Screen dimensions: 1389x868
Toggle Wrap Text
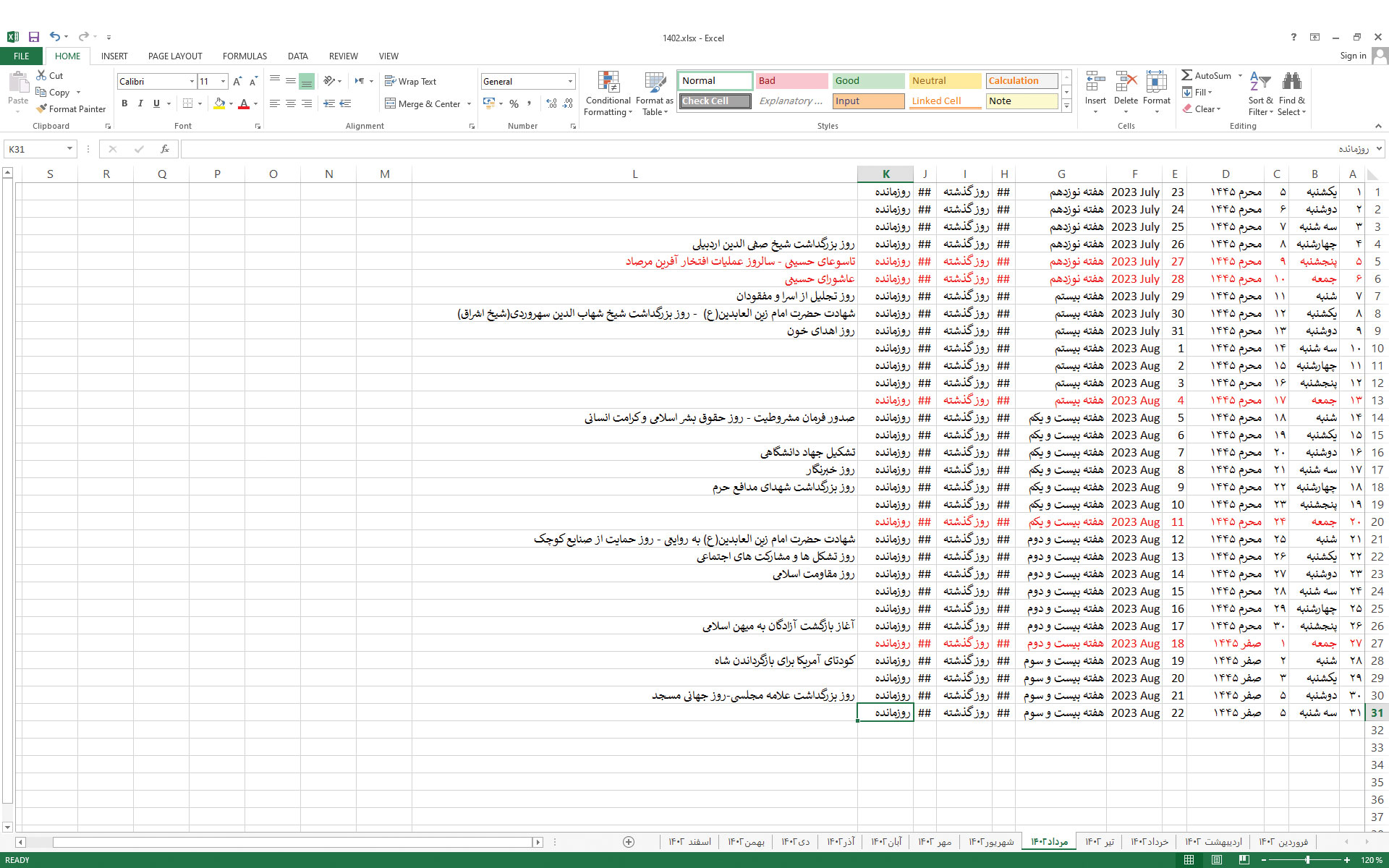[410, 82]
